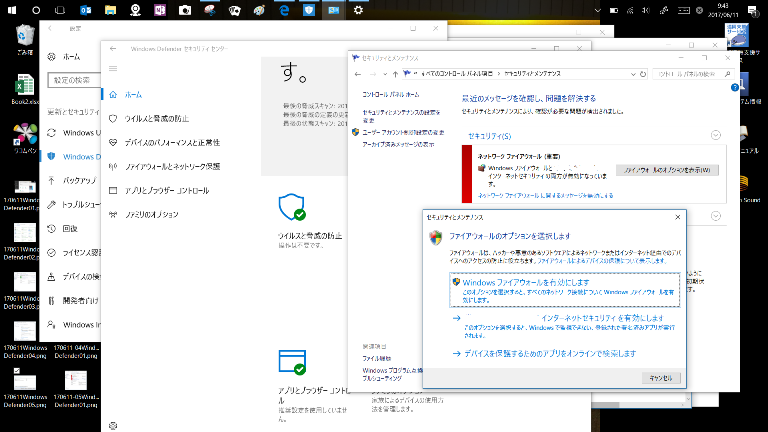Launch Paint palette icon in taskbar
Viewport: 768px width, 432px height.
pos(259,10)
